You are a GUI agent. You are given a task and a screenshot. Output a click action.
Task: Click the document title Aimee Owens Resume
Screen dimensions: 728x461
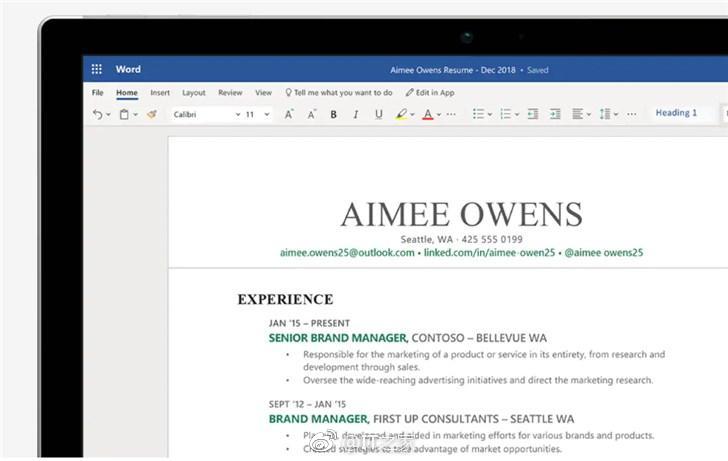pyautogui.click(x=453, y=70)
